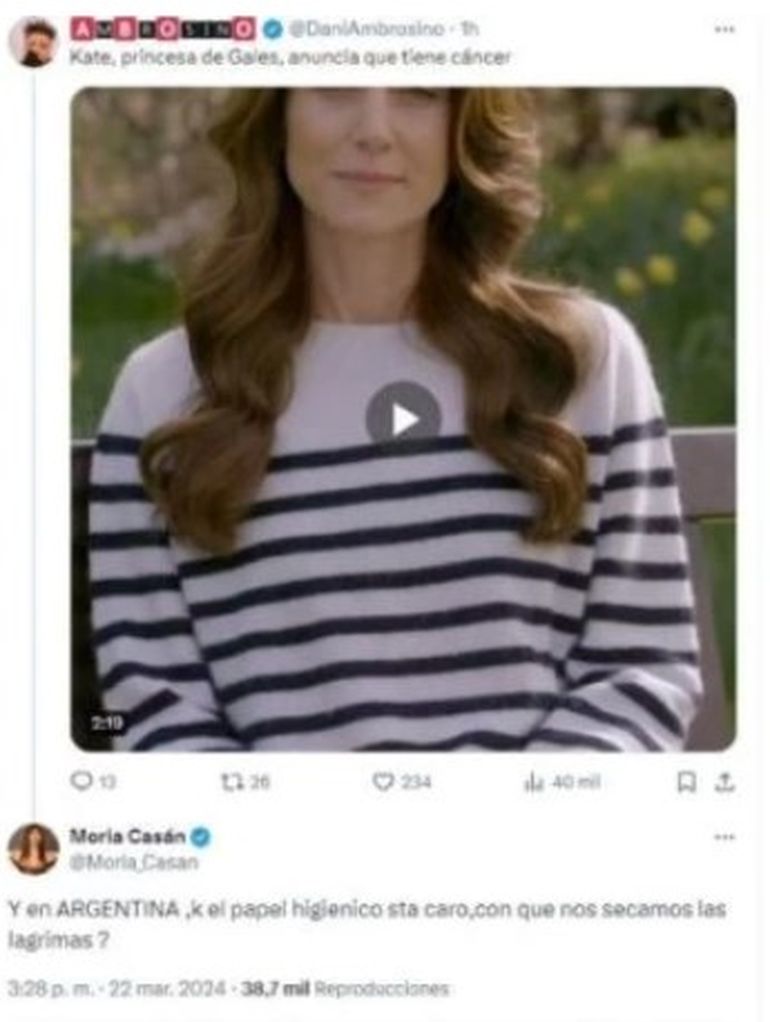Click Ambrosino's blue verified badge
770x1022 pixels.
(x=272, y=30)
